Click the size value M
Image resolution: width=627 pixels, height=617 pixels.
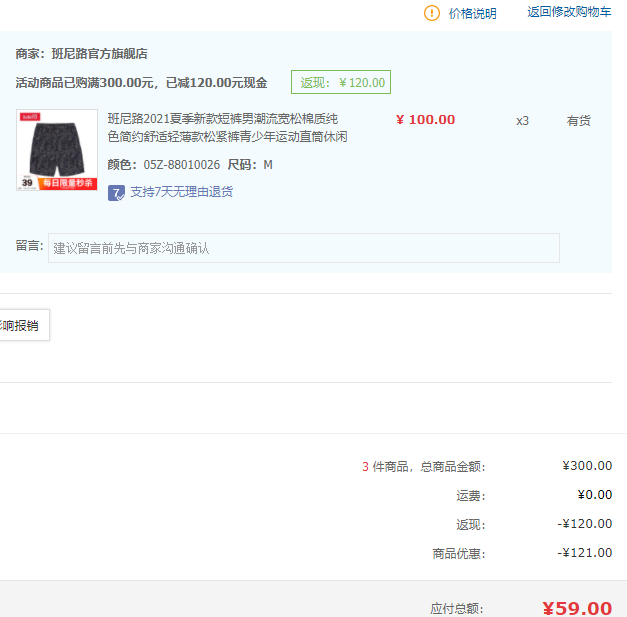pyautogui.click(x=268, y=165)
